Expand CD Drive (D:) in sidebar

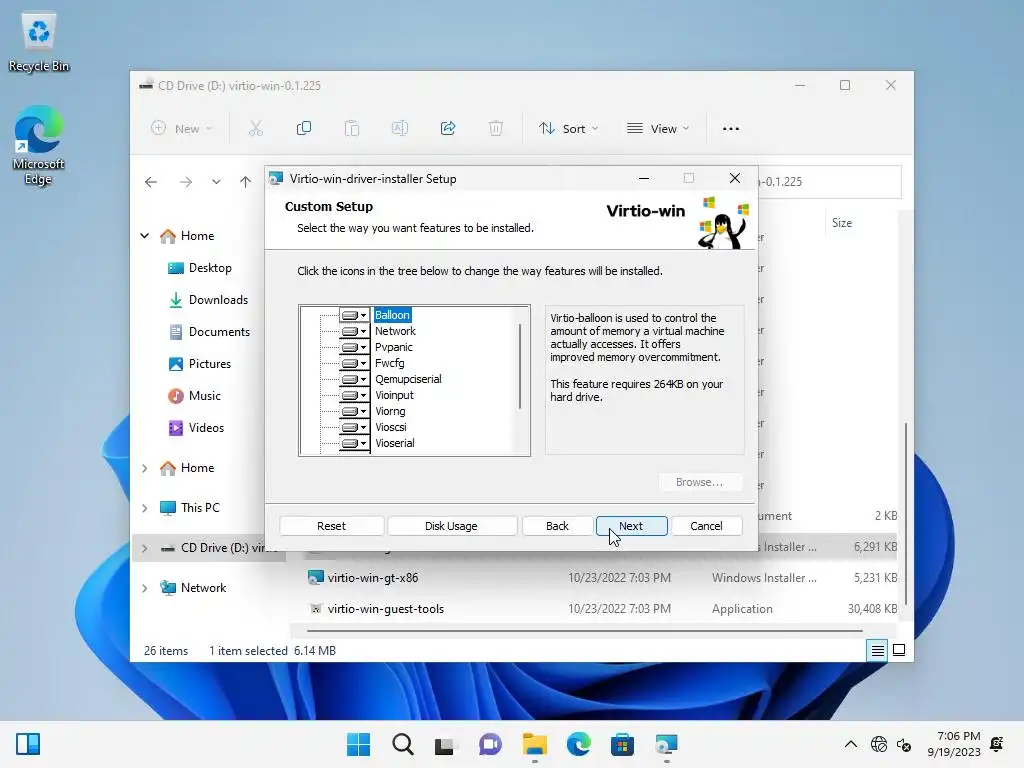click(x=144, y=548)
